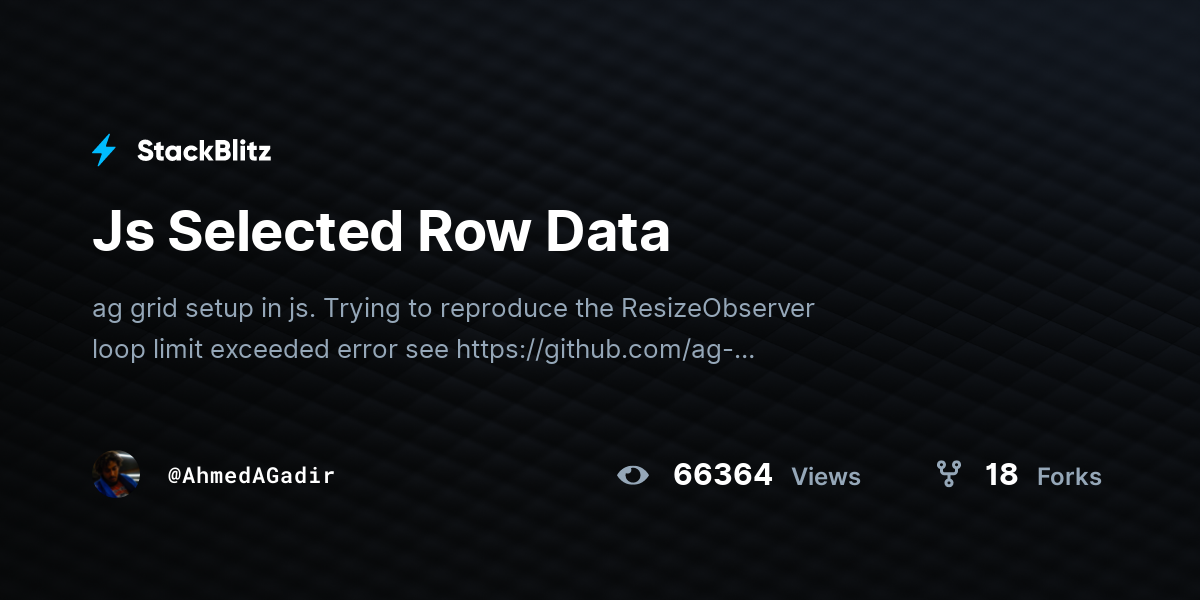Click the Forks label
Screen dimensions: 1200x600
click(1069, 477)
